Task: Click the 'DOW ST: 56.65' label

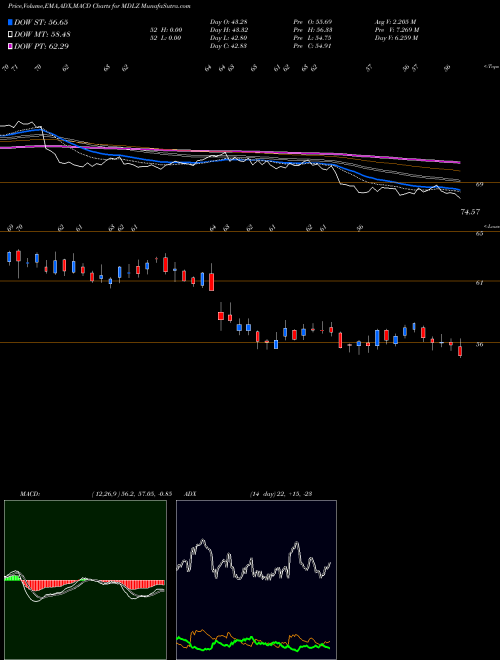Action: 41,22
